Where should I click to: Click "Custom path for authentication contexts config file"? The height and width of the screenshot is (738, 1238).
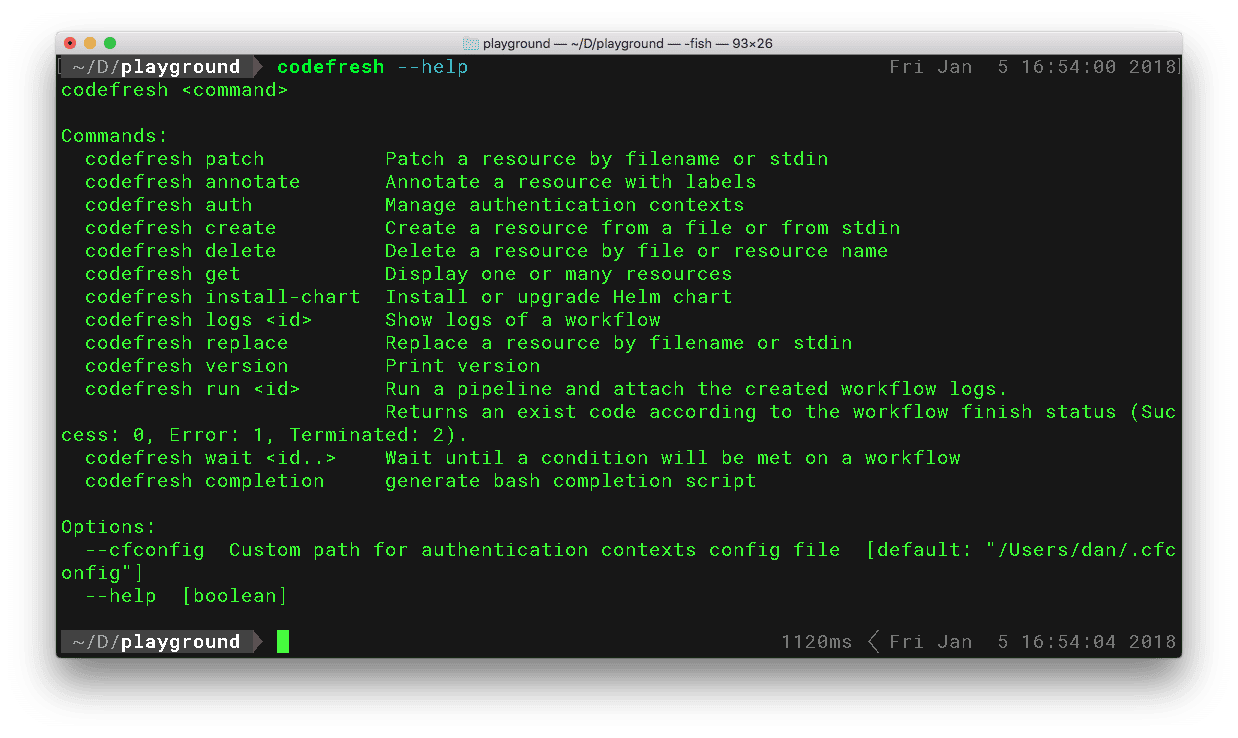535,550
